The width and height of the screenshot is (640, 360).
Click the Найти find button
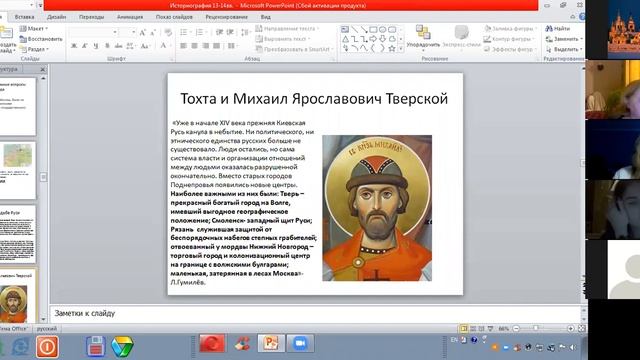click(x=558, y=29)
